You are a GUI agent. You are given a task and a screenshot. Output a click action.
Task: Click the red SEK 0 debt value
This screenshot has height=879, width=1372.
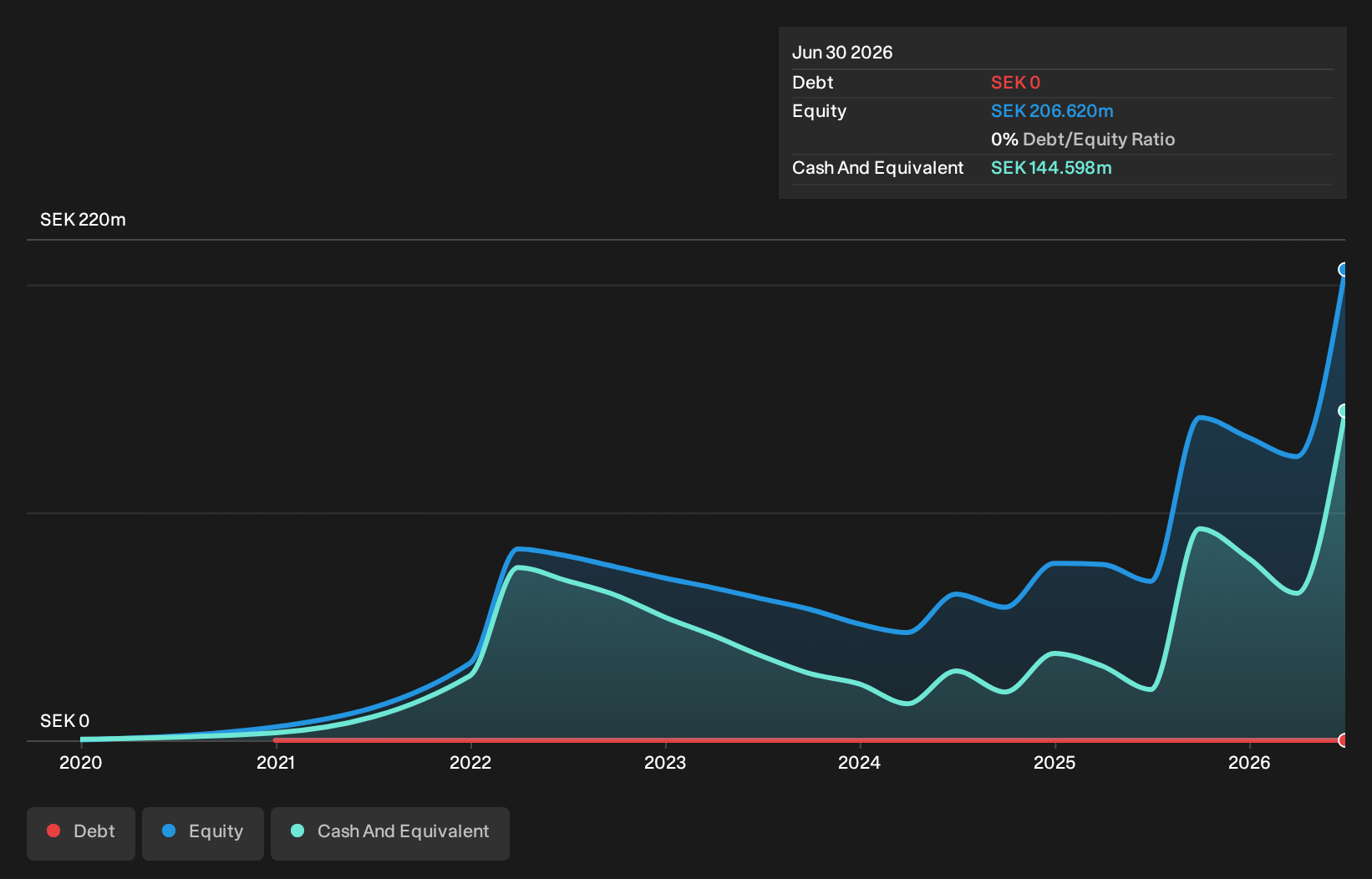pyautogui.click(x=1015, y=83)
